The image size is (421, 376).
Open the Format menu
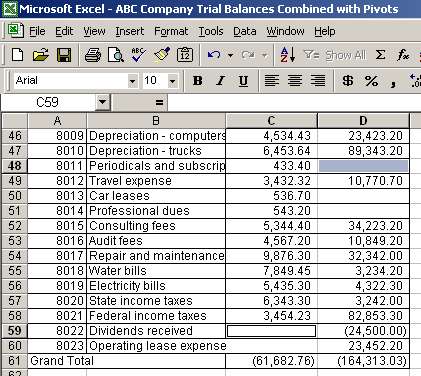[171, 31]
